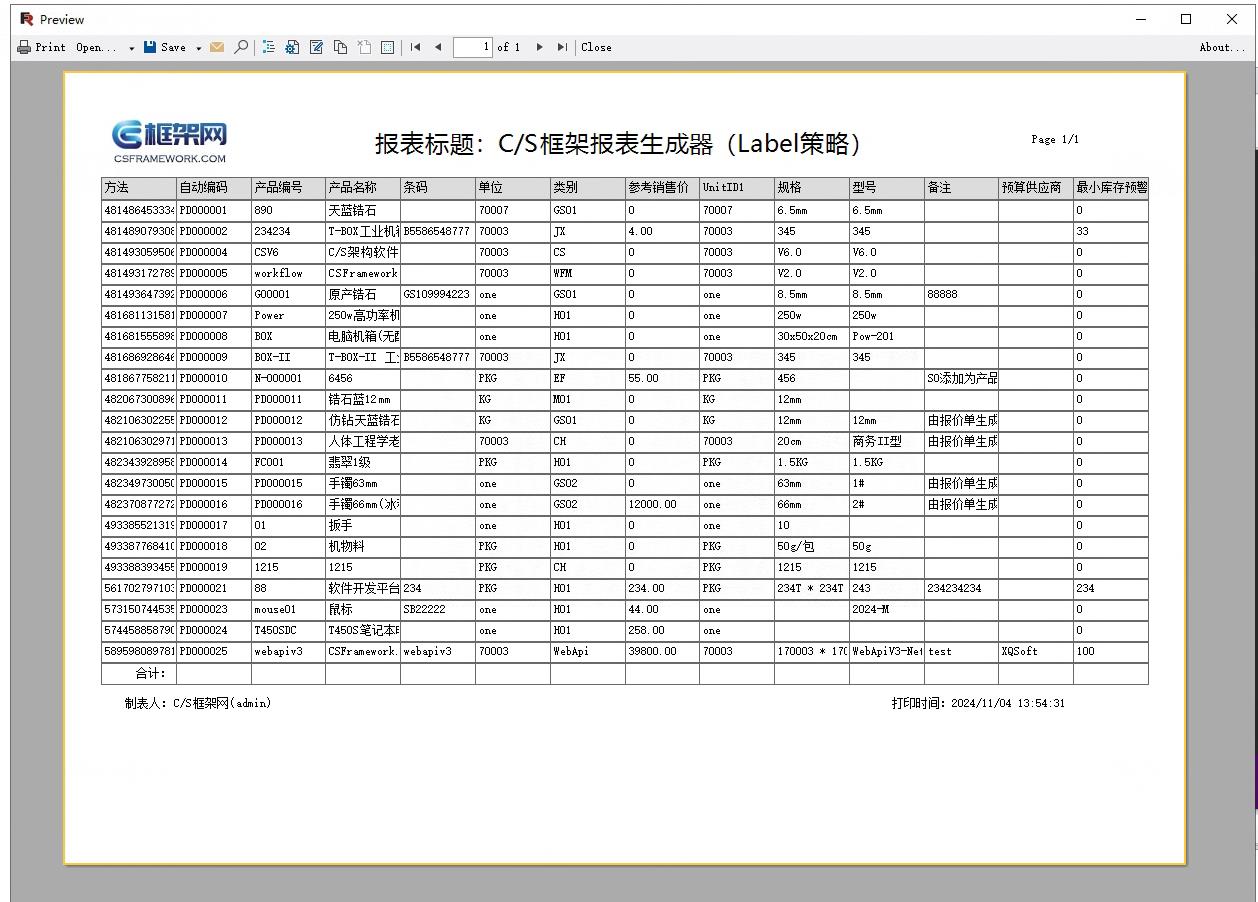
Task: Click the Close button to exit preview
Action: [x=596, y=47]
